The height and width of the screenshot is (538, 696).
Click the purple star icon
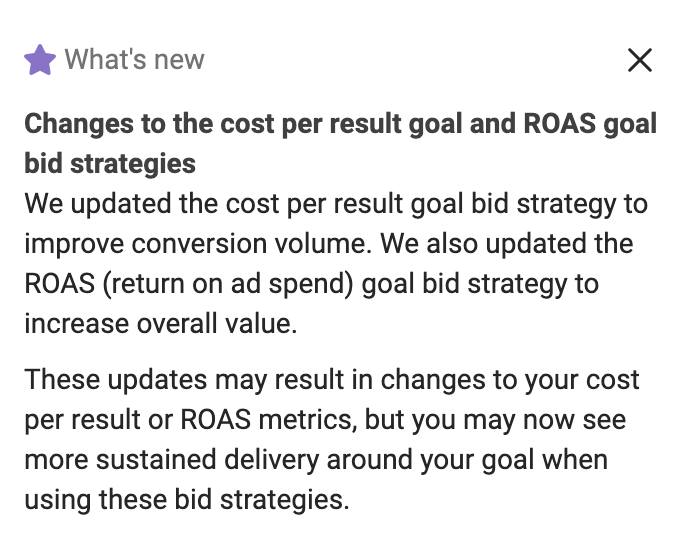[40, 60]
